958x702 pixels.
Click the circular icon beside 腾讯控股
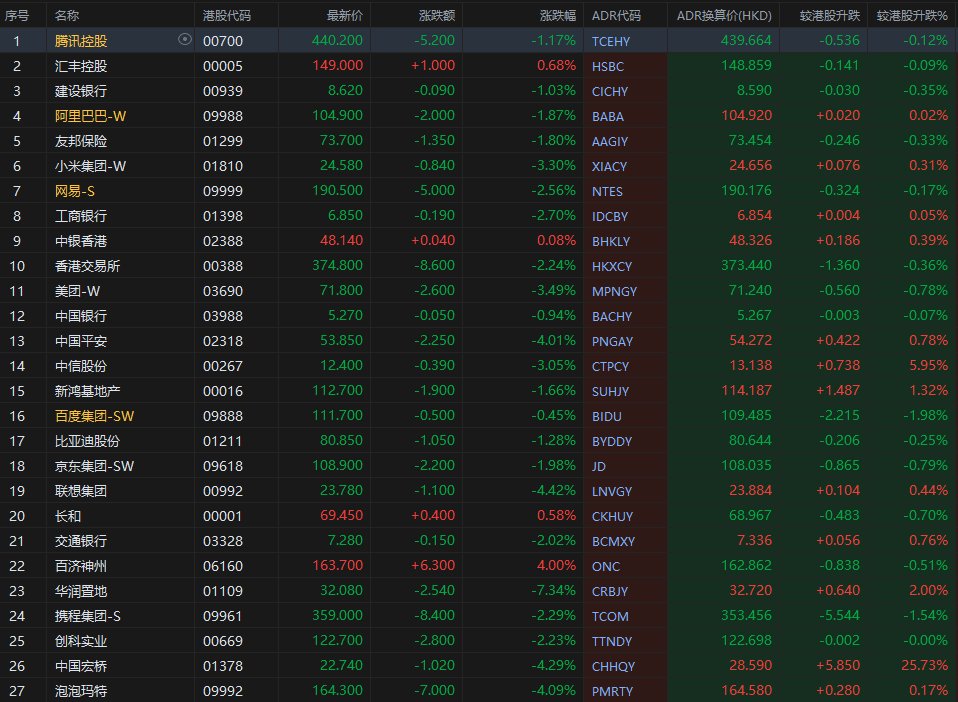(185, 40)
